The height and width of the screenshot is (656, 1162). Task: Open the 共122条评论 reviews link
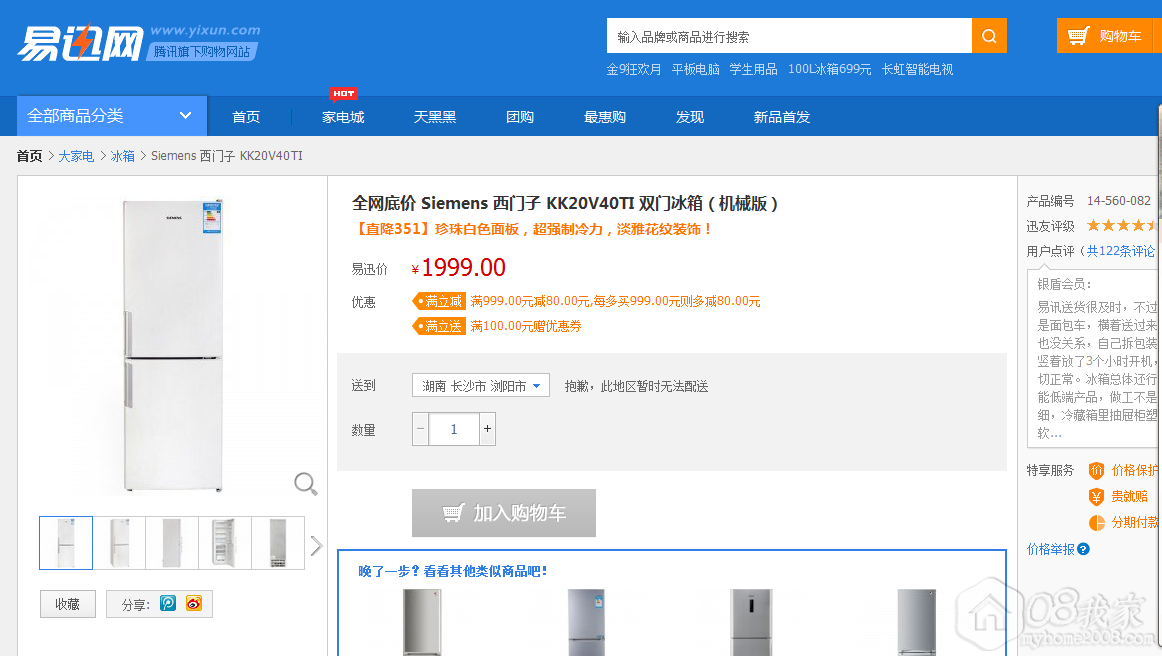[x=1121, y=251]
